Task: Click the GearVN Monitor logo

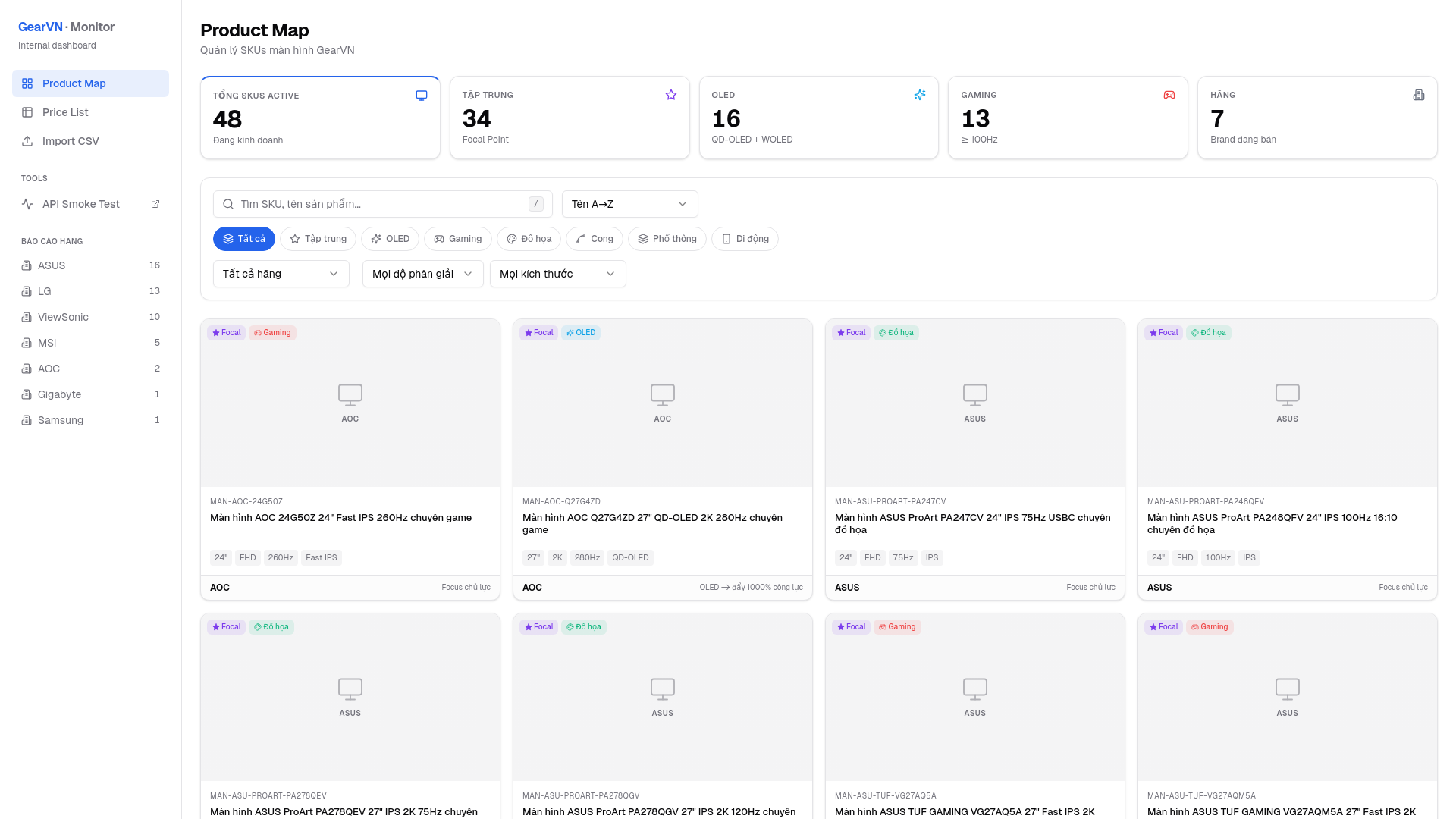Action: click(x=66, y=27)
